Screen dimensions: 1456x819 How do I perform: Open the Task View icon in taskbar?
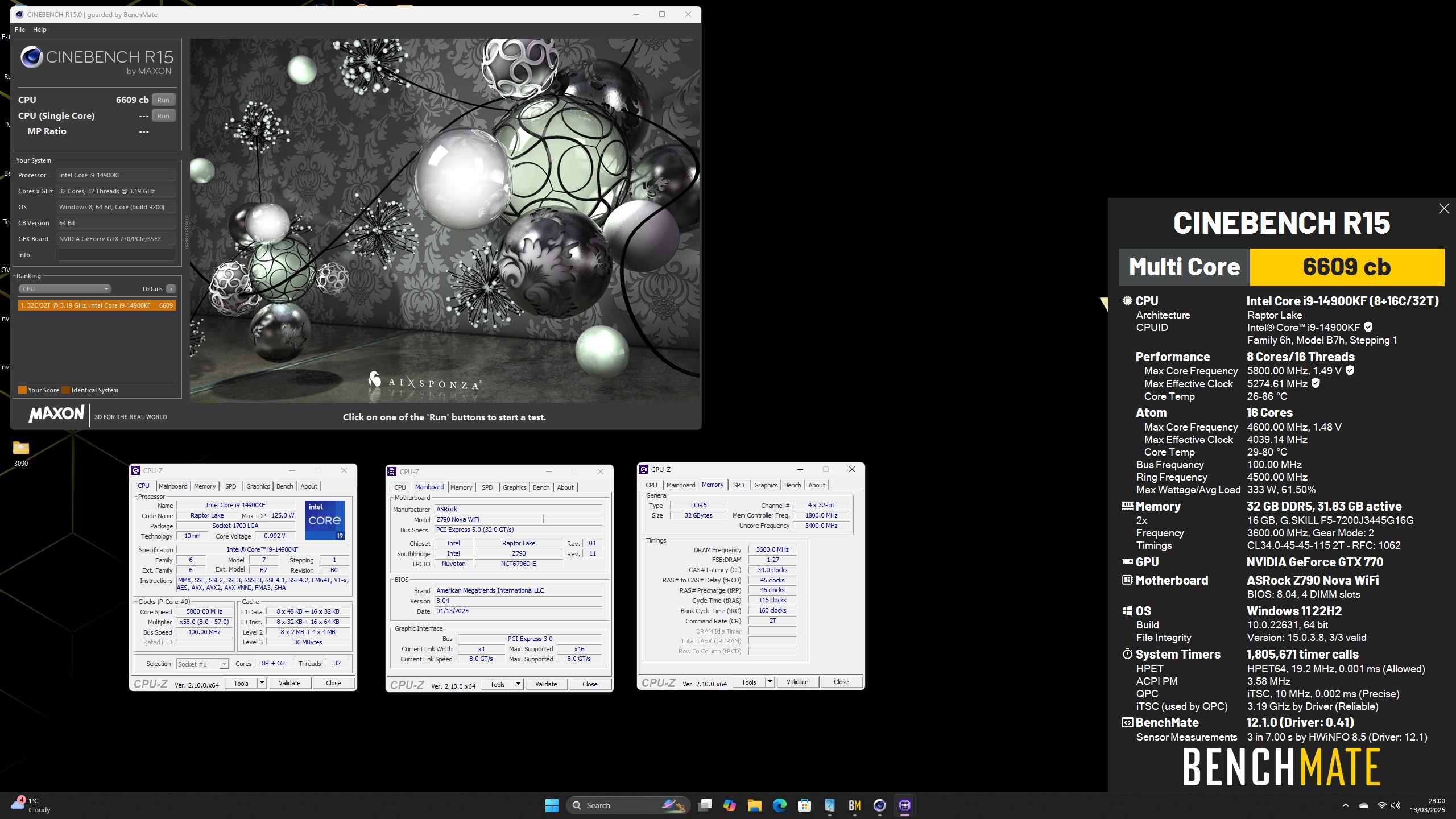705,805
